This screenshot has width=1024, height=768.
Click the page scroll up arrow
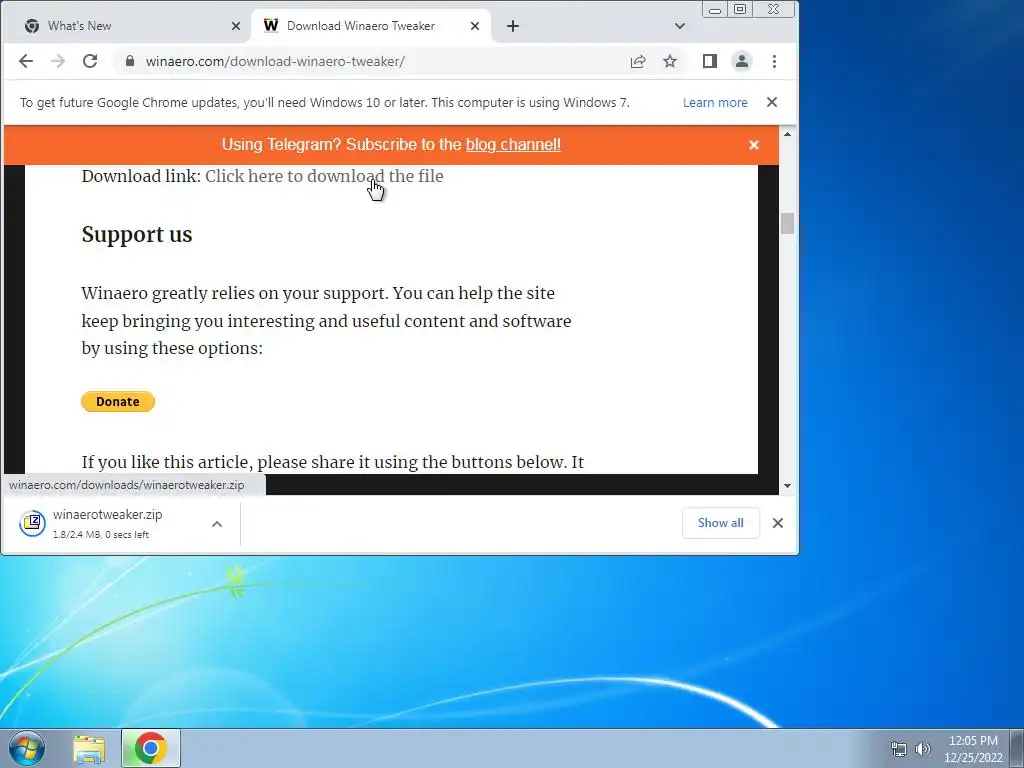(x=787, y=134)
